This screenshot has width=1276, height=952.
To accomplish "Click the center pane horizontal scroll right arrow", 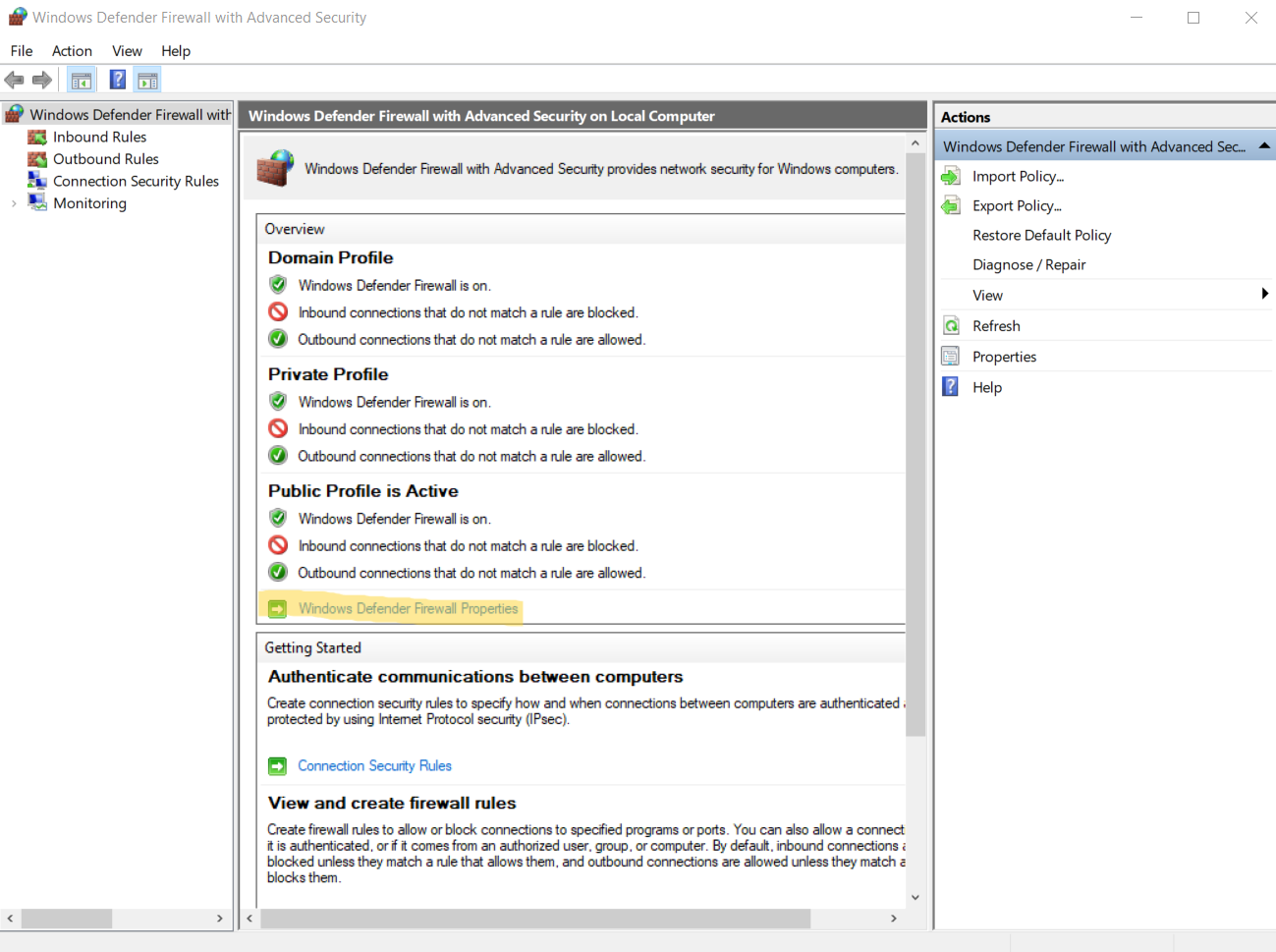I will tap(893, 919).
